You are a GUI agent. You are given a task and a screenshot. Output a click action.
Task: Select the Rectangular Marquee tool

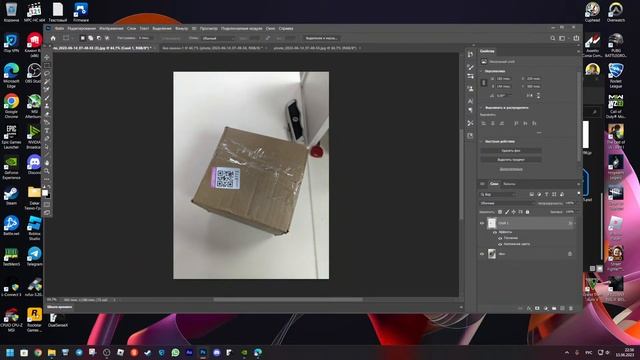pyautogui.click(x=47, y=65)
